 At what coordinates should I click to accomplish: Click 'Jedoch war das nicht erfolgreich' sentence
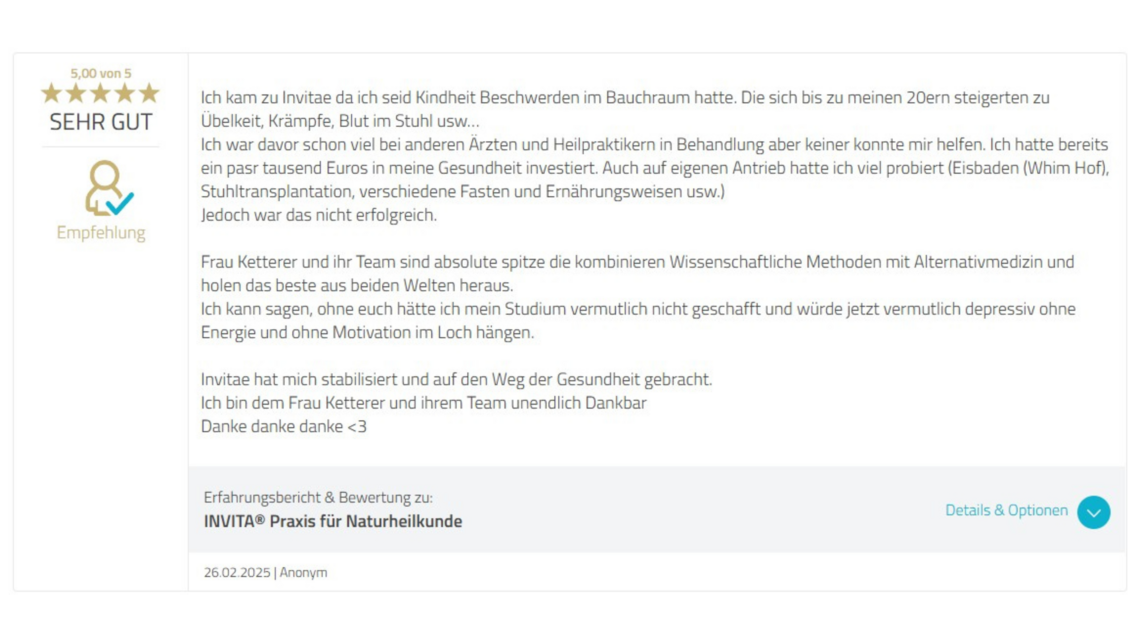click(319, 215)
